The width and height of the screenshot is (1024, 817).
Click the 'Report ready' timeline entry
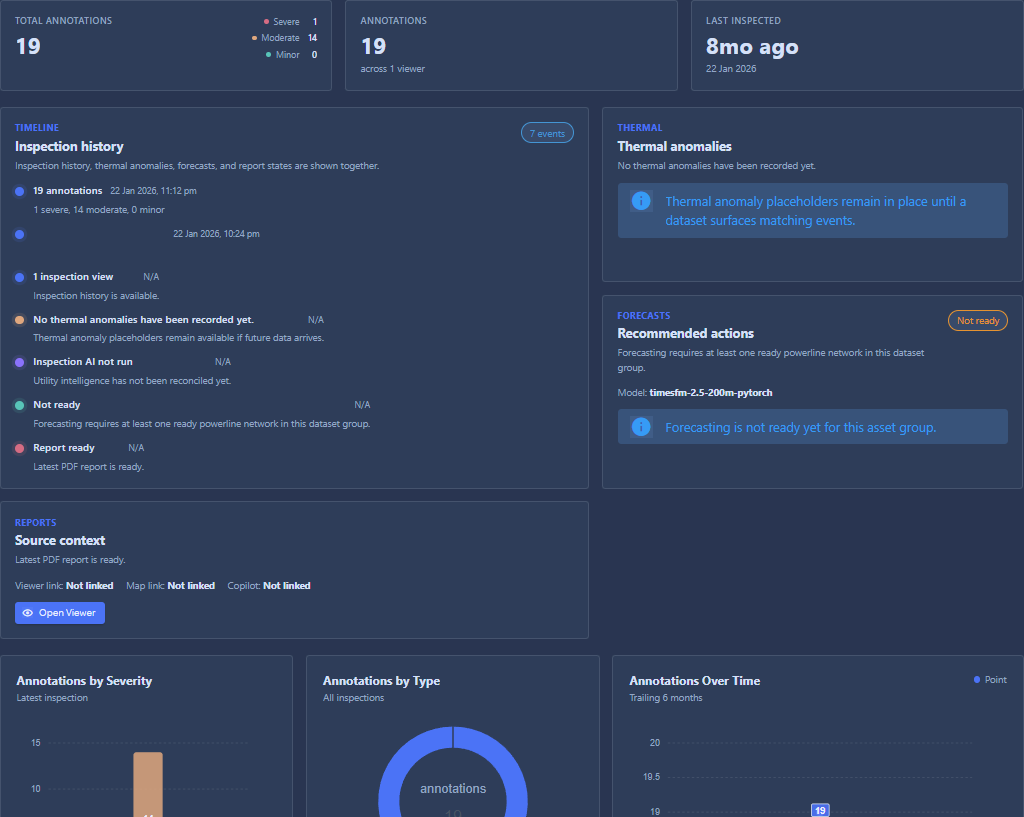click(64, 448)
